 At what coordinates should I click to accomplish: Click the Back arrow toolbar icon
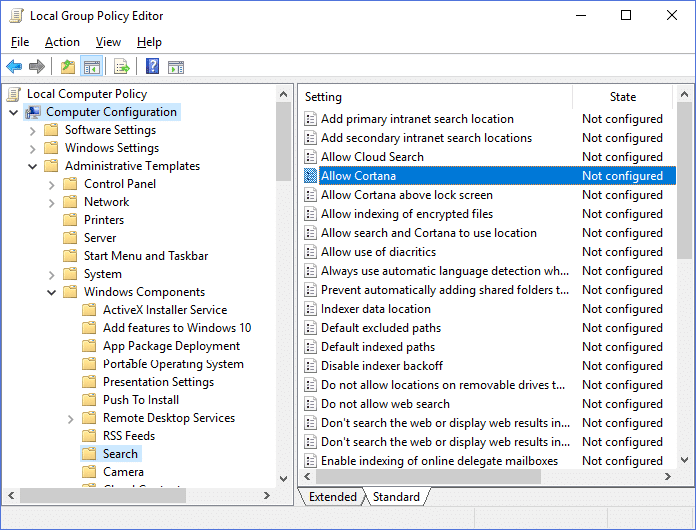[14, 67]
